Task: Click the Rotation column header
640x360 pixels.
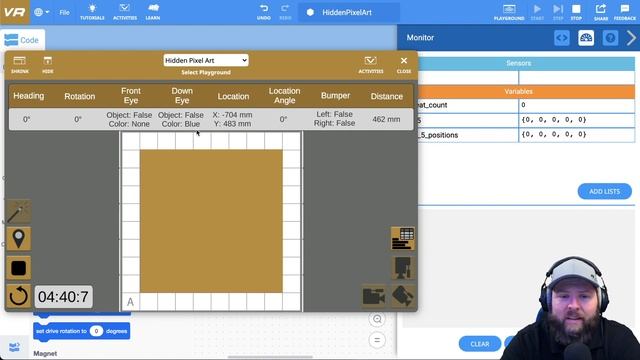Action: 80,96
